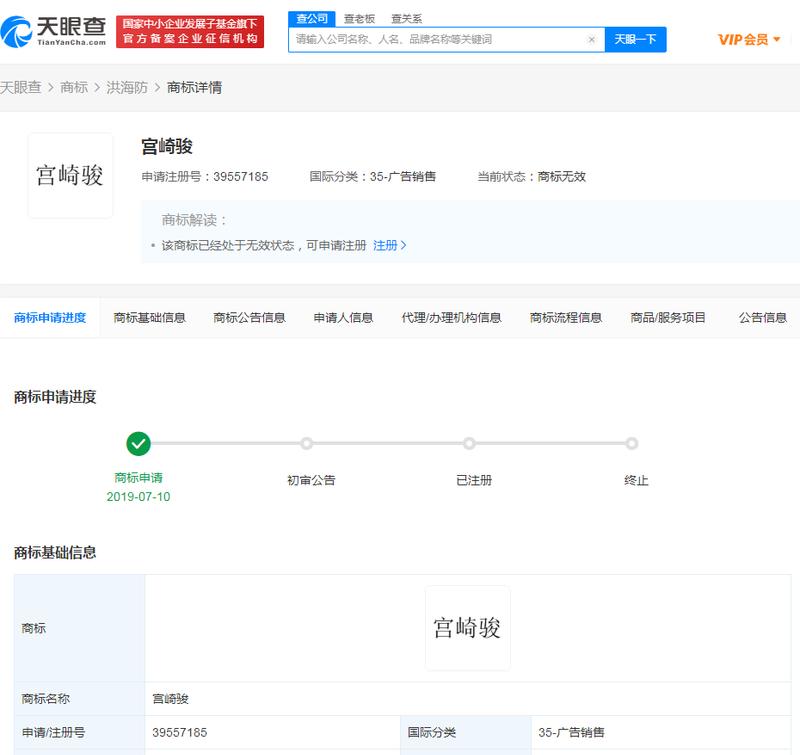Go to 商标 breadcrumb link
The image size is (800, 755).
74,87
